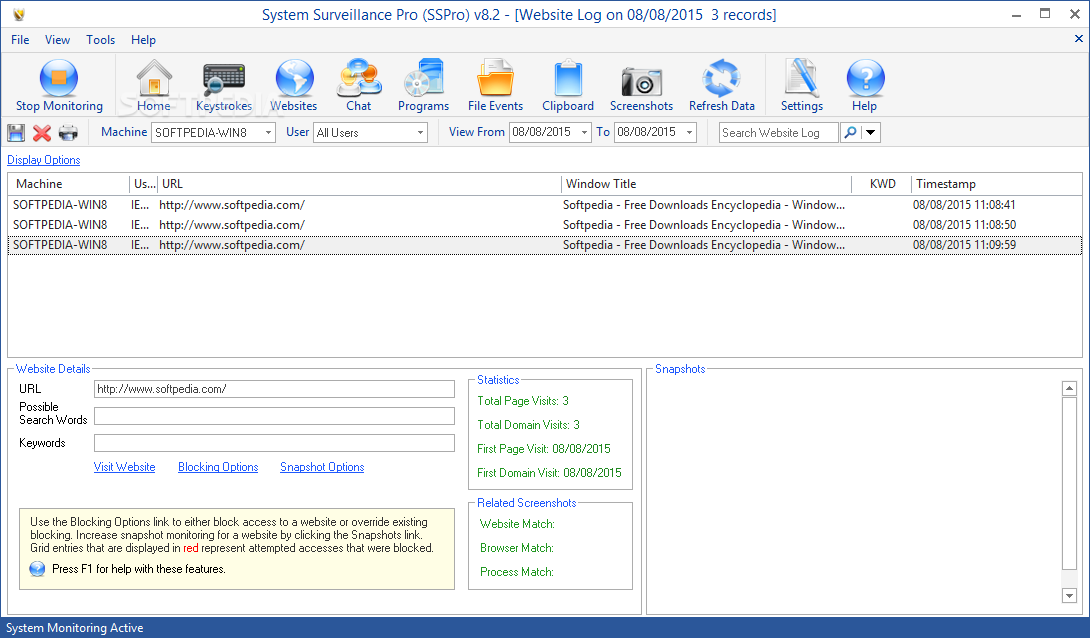Viewport: 1090px width, 638px height.
Task: Click the Snapshots scrollbar down arrow
Action: click(x=1069, y=596)
